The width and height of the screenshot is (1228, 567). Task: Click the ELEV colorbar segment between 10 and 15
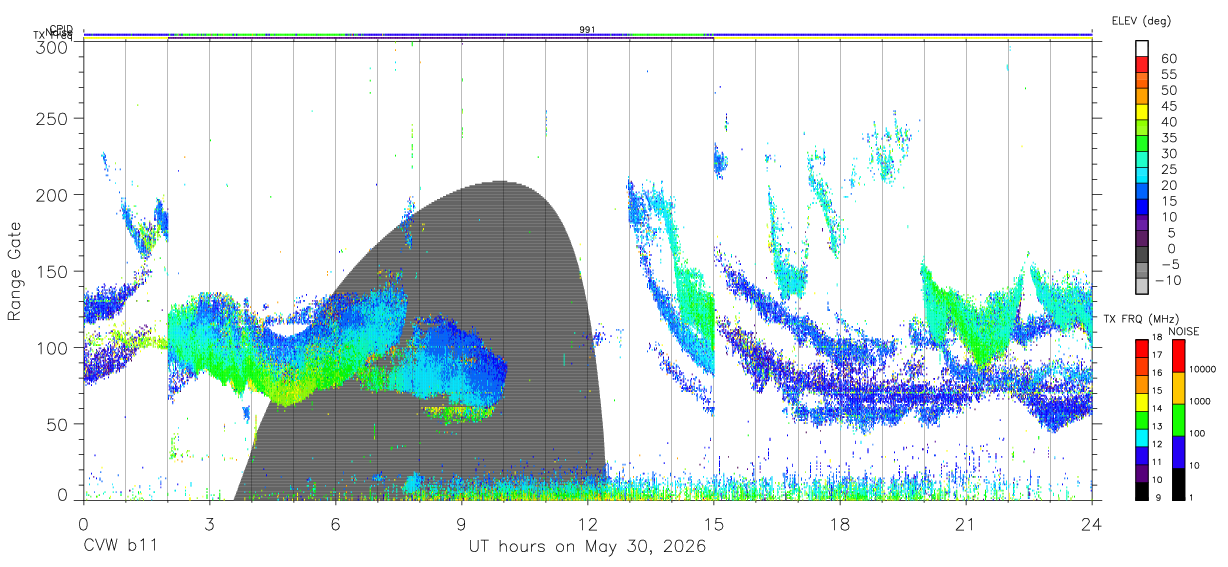[x=1142, y=209]
